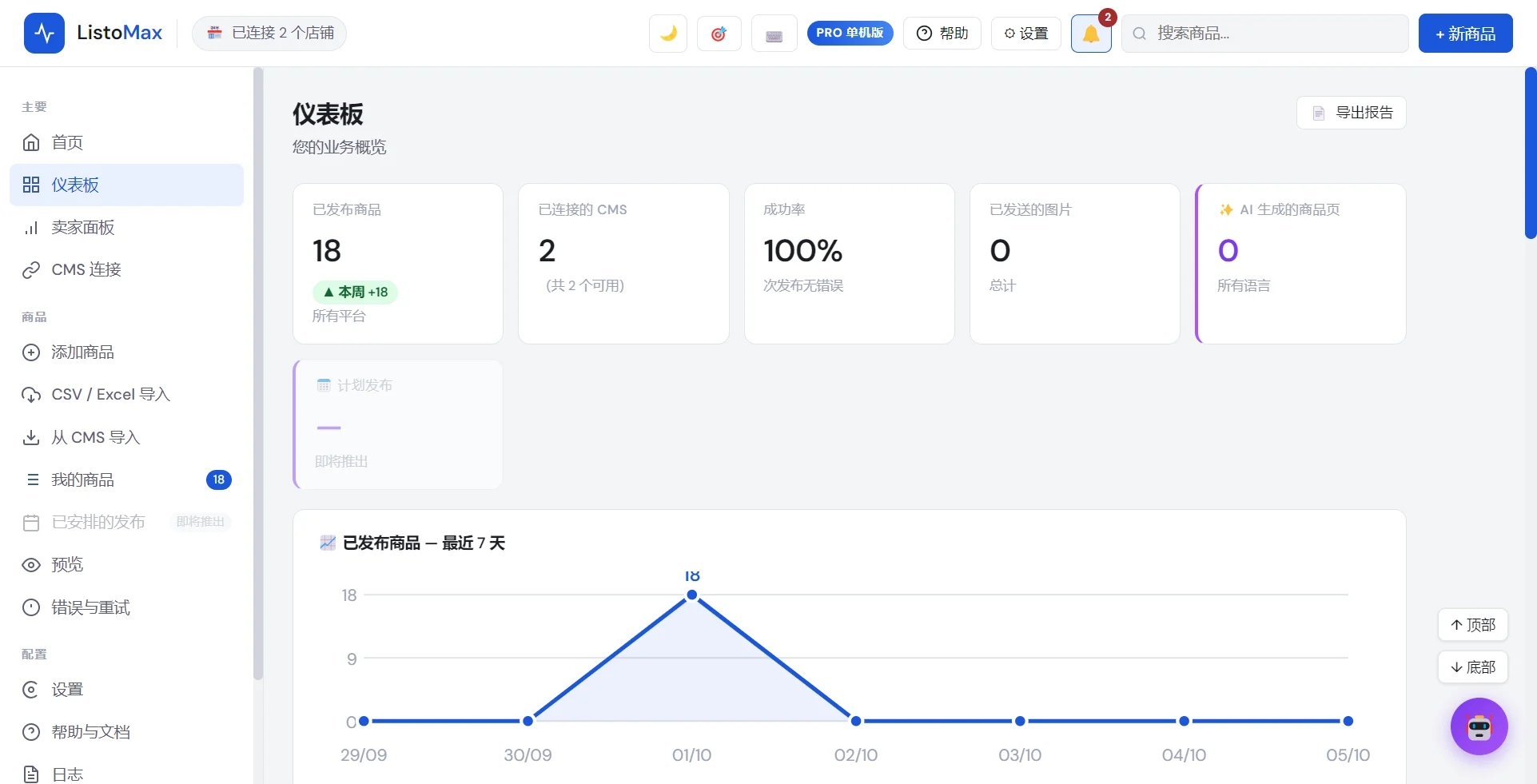Create a product with + 新商品
Screen dimensions: 1537x784
tap(1465, 34)
